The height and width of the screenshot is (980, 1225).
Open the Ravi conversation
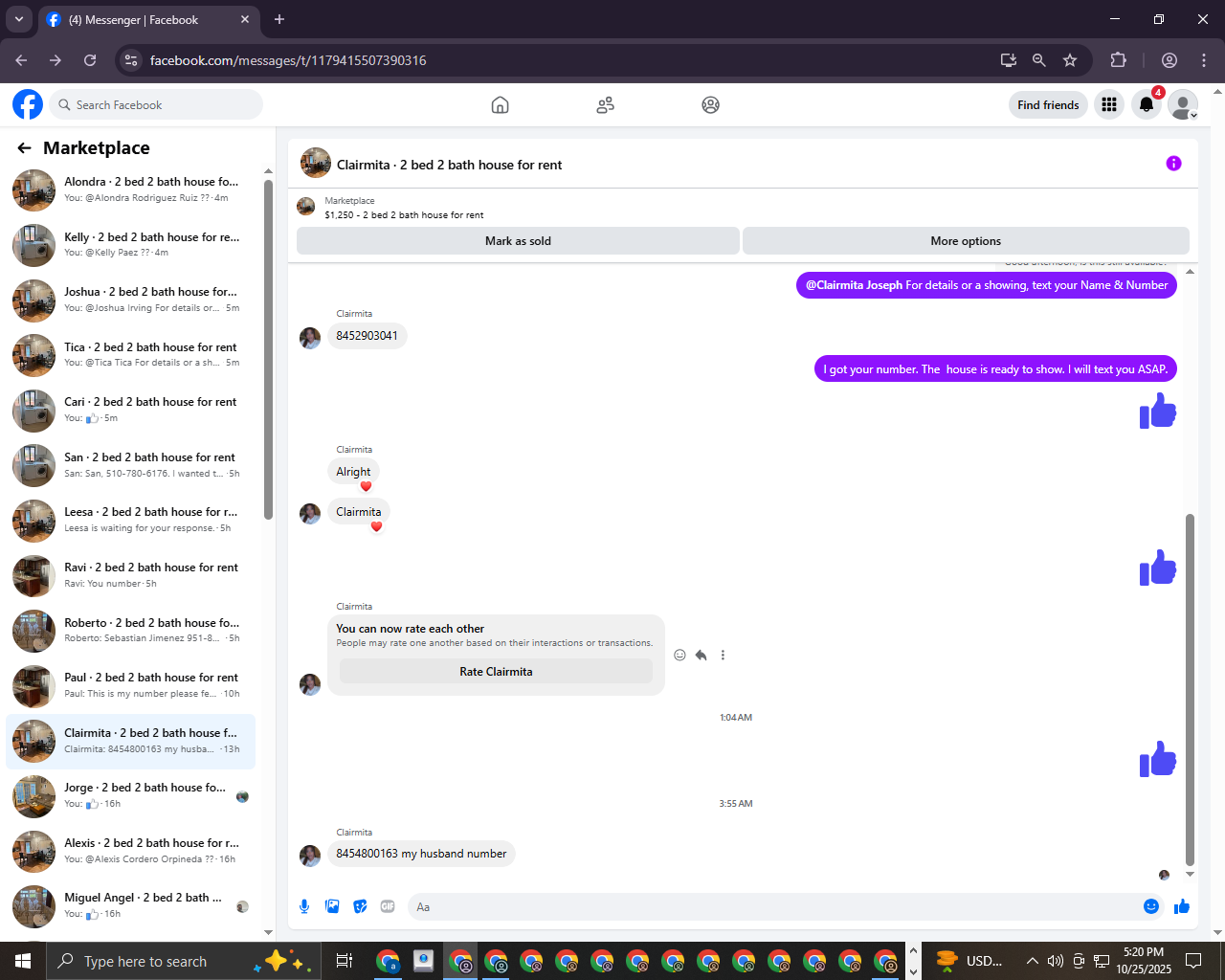point(130,576)
